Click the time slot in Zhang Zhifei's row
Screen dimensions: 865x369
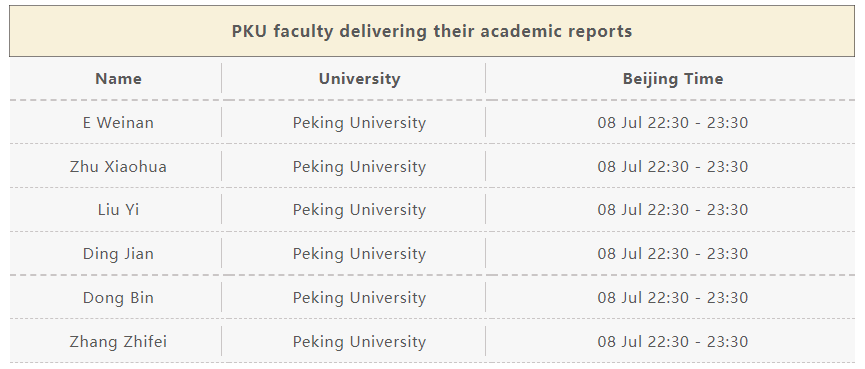coord(672,342)
